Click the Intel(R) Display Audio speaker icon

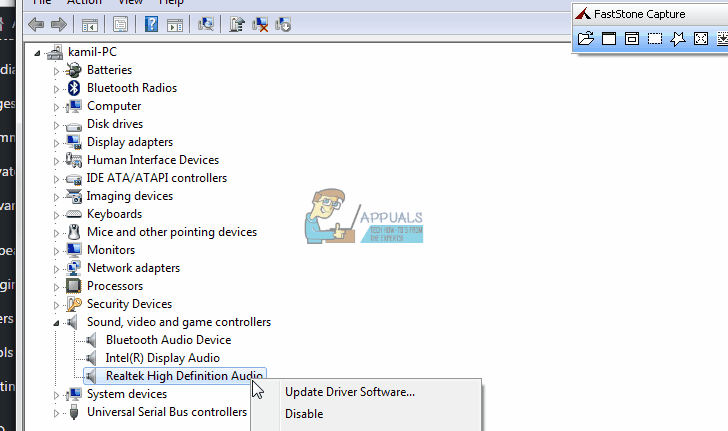click(x=91, y=358)
